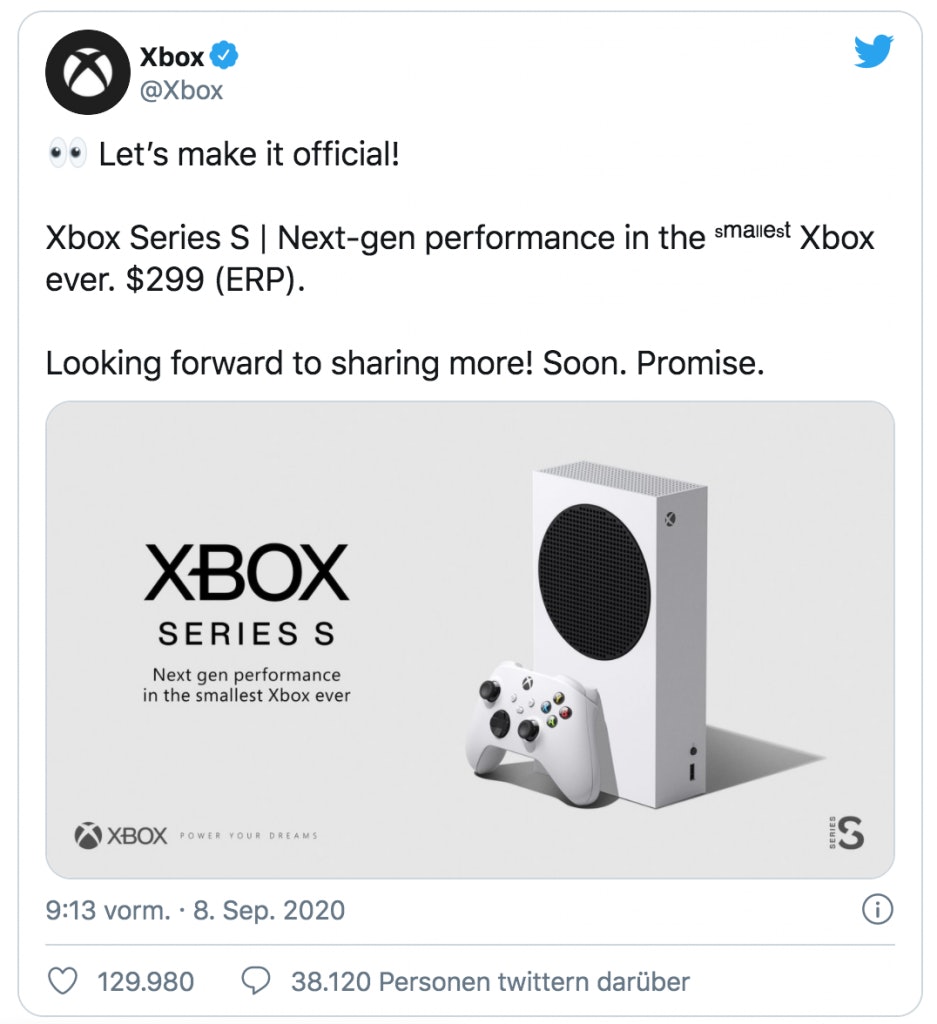Click the info icon beside the timestamp
This screenshot has width=937, height=1024.
click(876, 910)
